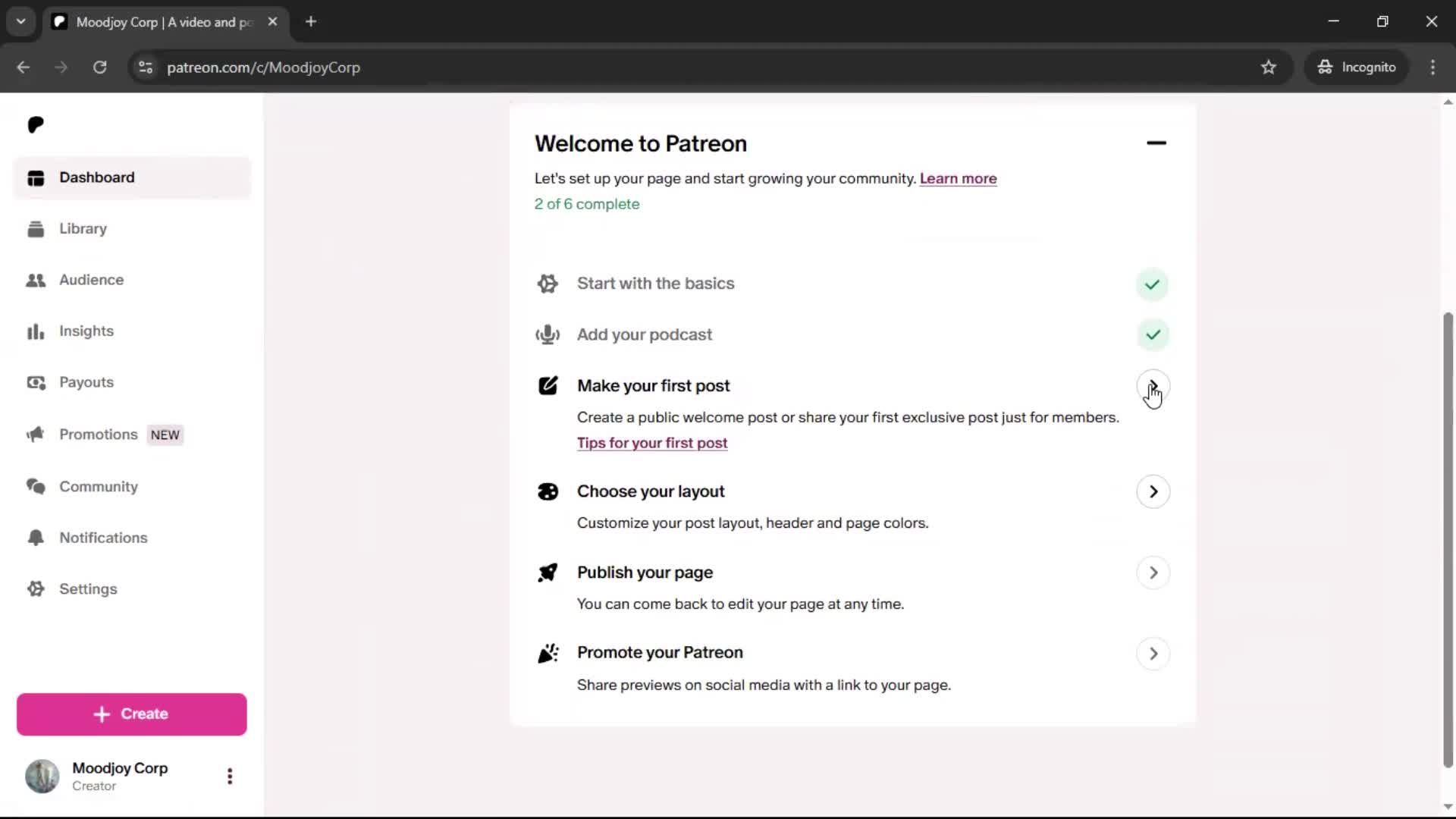Select the Publish your page heading
The width and height of the screenshot is (1456, 819).
pos(645,573)
